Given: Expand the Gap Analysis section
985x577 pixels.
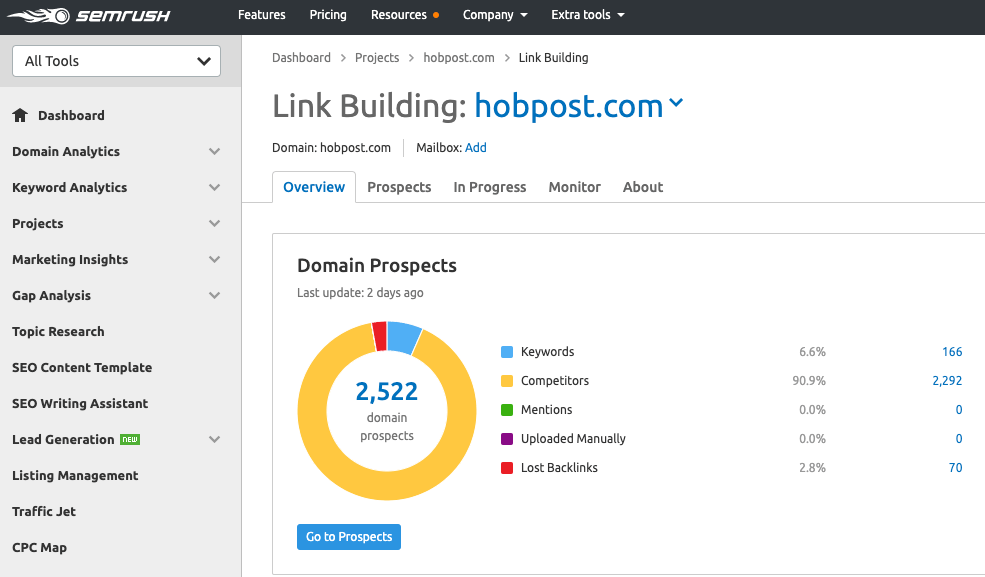Looking at the screenshot, I should 214,295.
